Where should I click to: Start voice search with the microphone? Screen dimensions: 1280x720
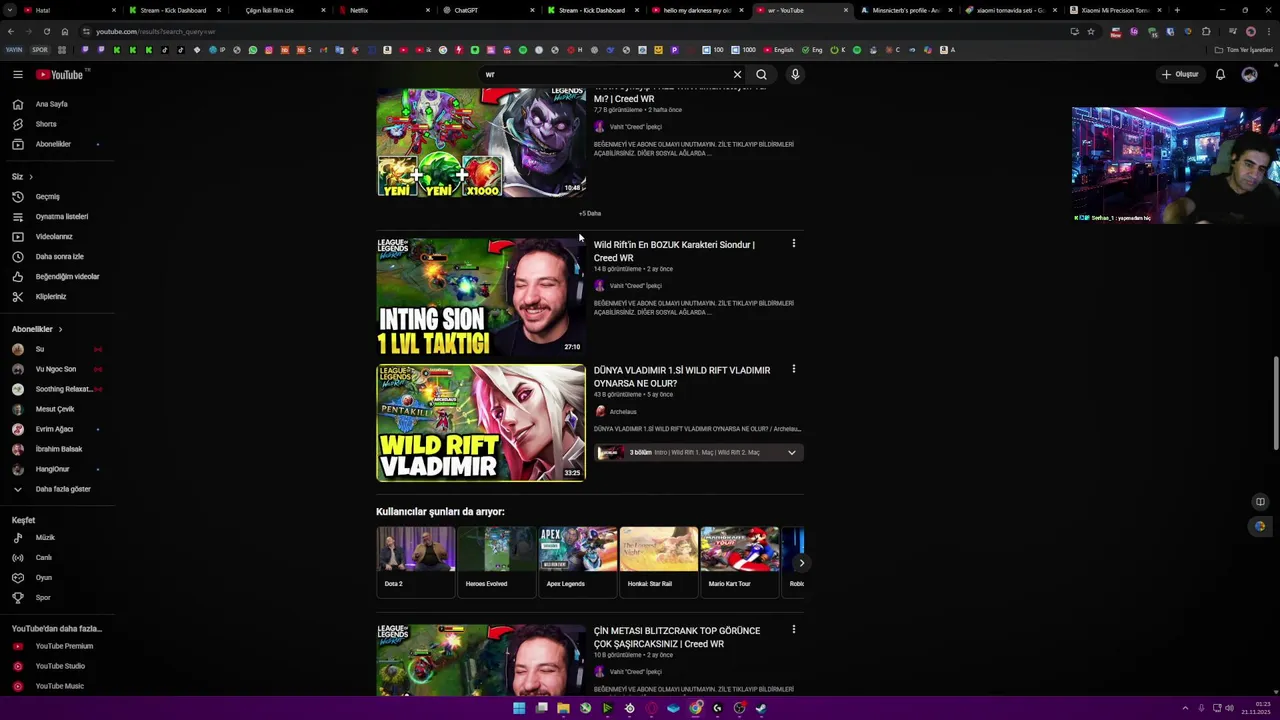[795, 74]
